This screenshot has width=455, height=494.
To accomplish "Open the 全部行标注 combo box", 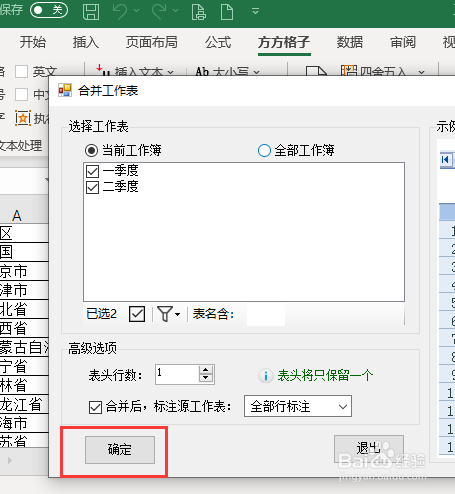I will point(298,406).
